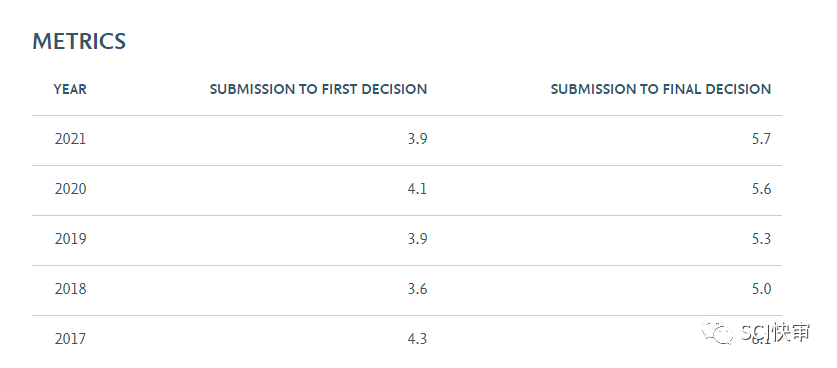The image size is (837, 368).
Task: Click the 2021 first decision value 3.9
Action: pyautogui.click(x=417, y=139)
